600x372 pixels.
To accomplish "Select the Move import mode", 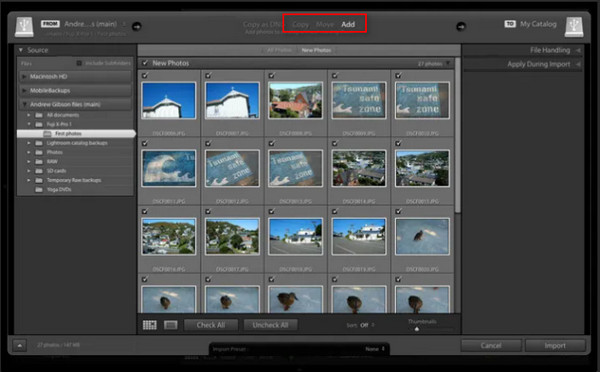I will pos(325,24).
